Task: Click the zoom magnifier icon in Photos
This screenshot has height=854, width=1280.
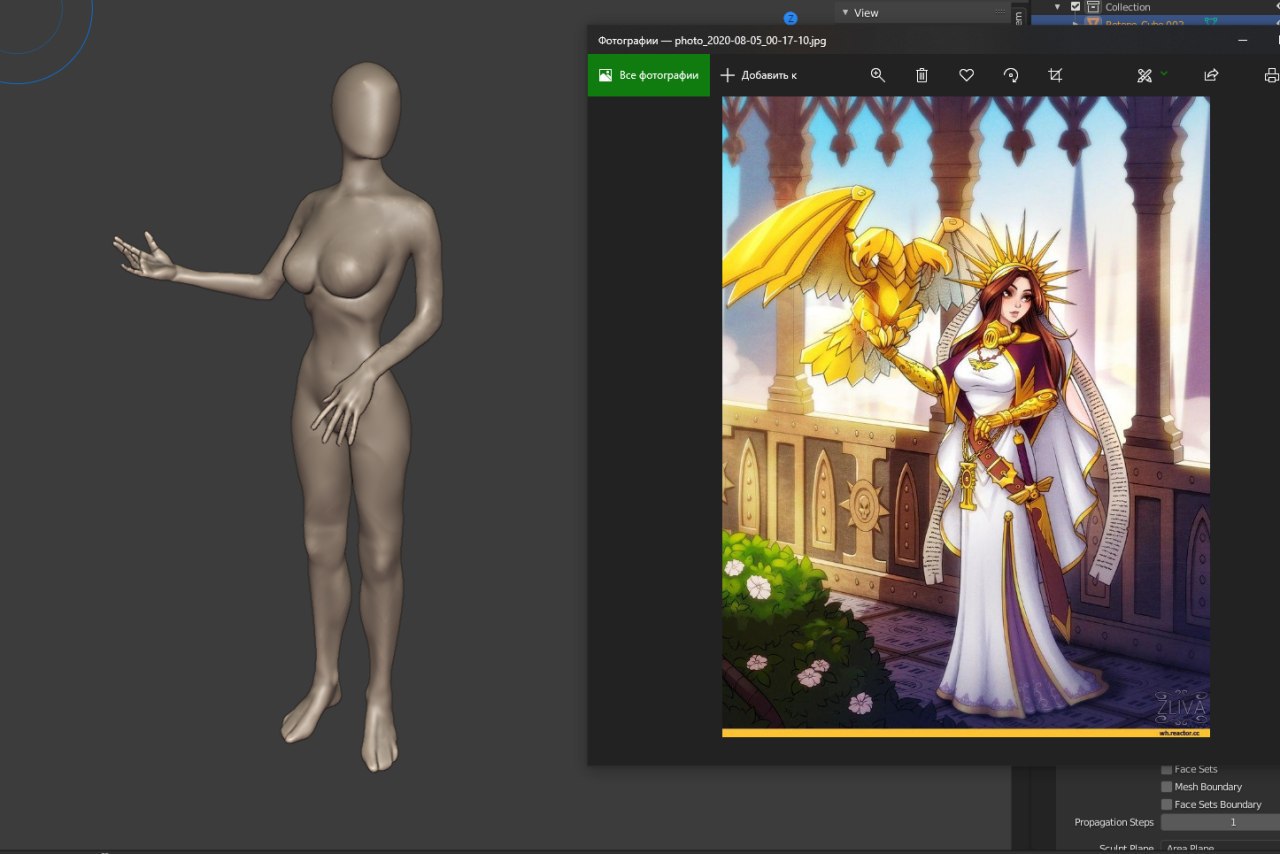Action: 878,75
